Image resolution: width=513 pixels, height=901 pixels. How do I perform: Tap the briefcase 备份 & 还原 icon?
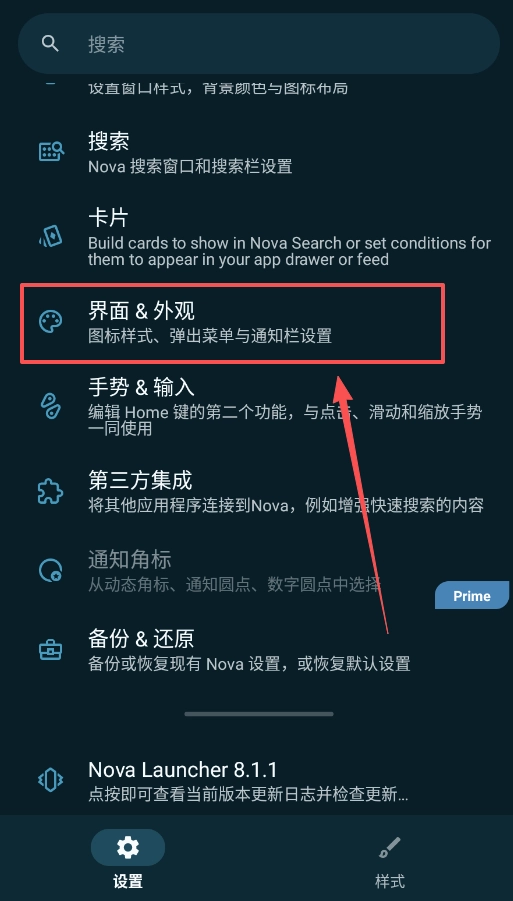(x=51, y=649)
